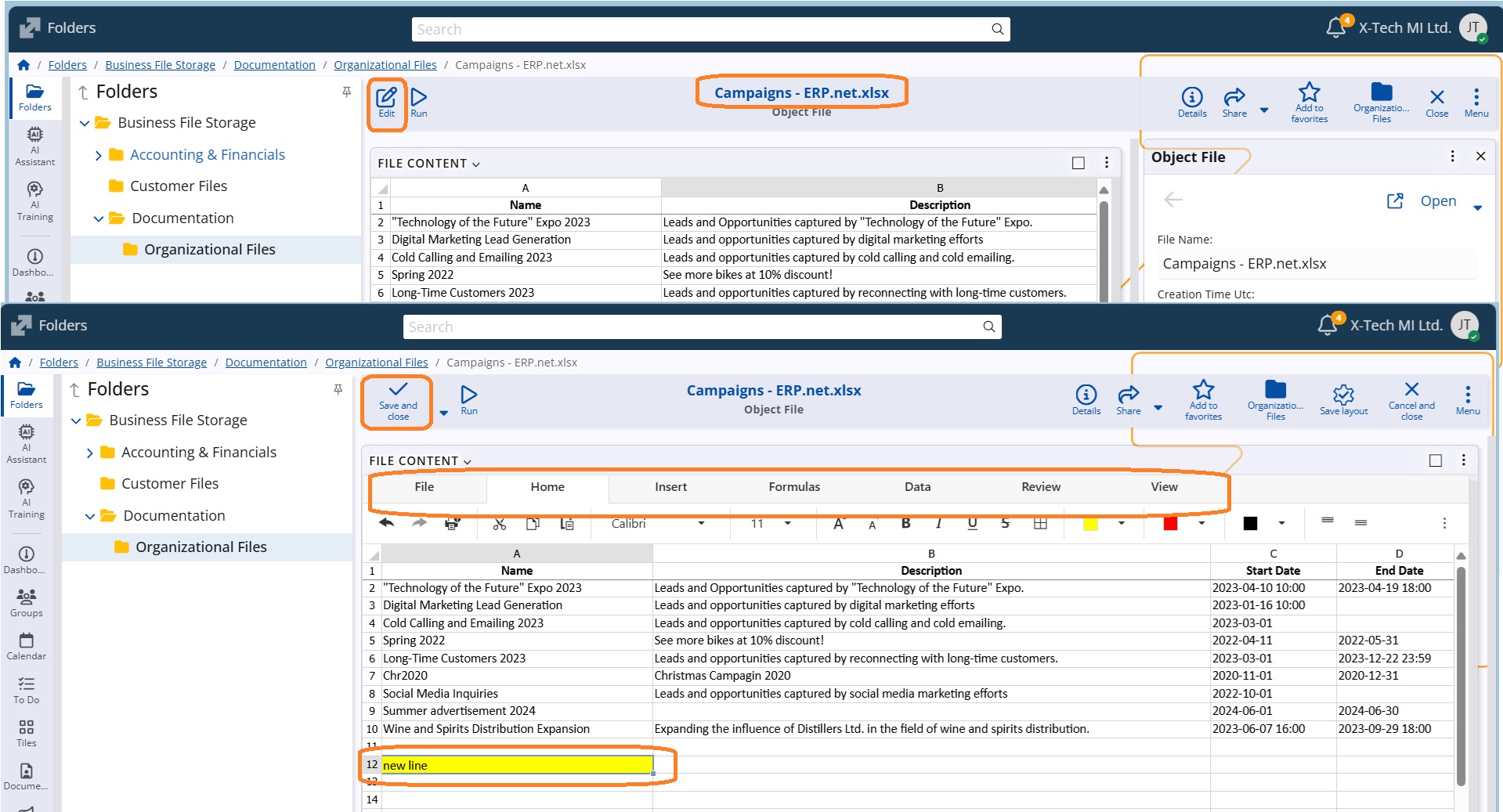
Task: Toggle Strikethrough formatting
Action: [1006, 523]
